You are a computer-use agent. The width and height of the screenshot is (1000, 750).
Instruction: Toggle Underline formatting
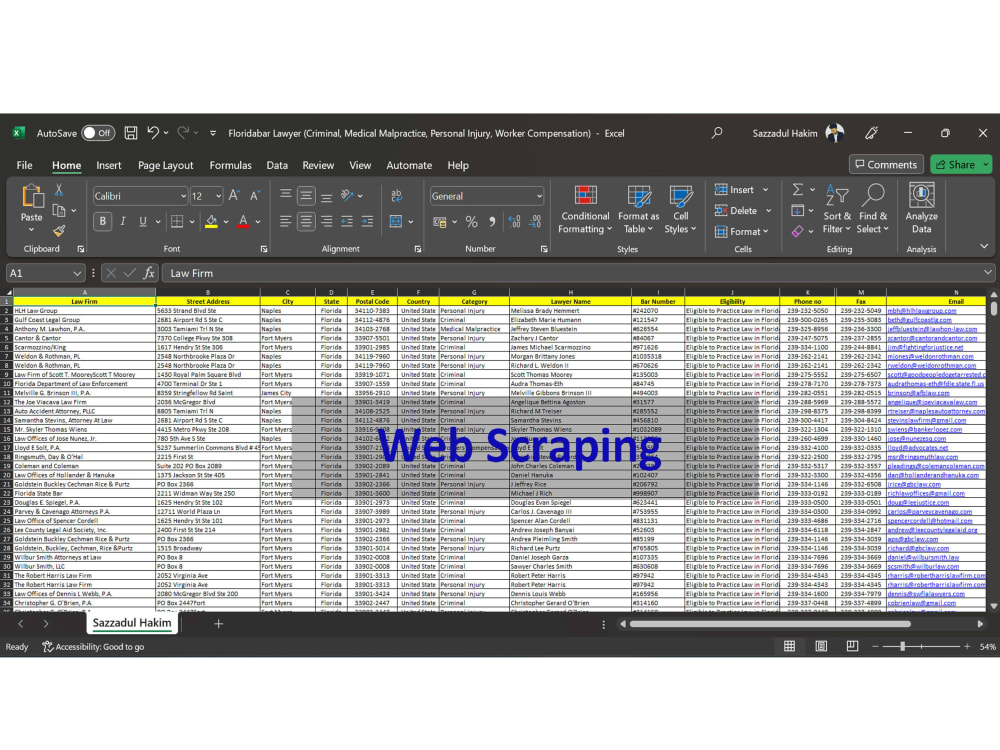143,221
